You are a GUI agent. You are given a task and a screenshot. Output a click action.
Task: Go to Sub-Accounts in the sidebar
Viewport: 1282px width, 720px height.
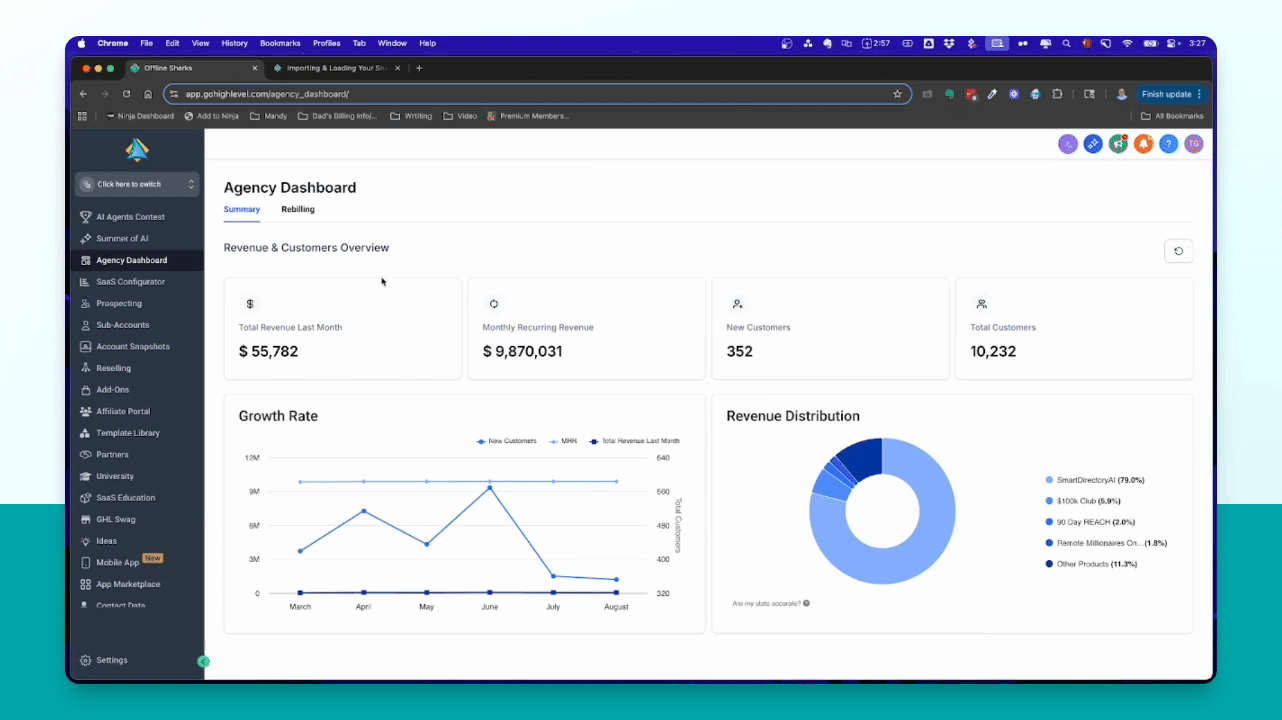click(122, 325)
